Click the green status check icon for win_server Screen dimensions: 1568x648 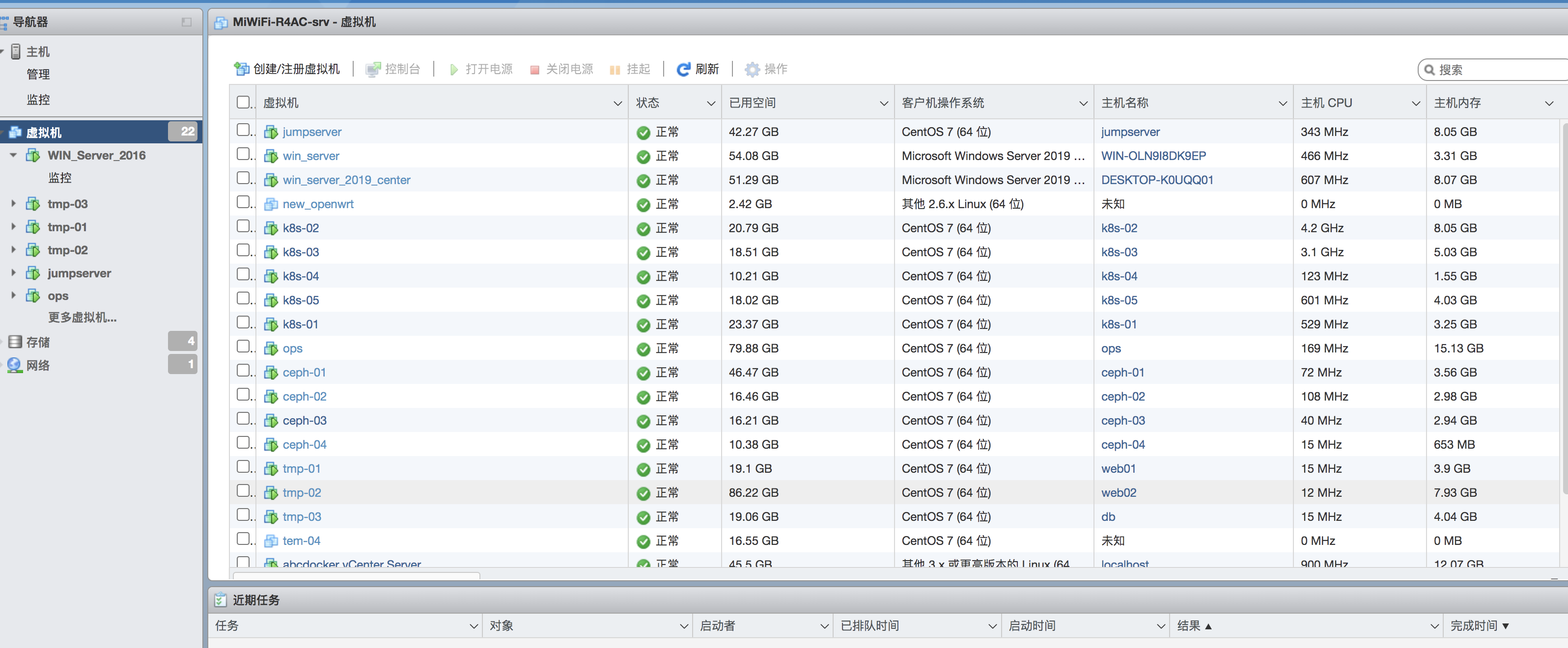643,157
